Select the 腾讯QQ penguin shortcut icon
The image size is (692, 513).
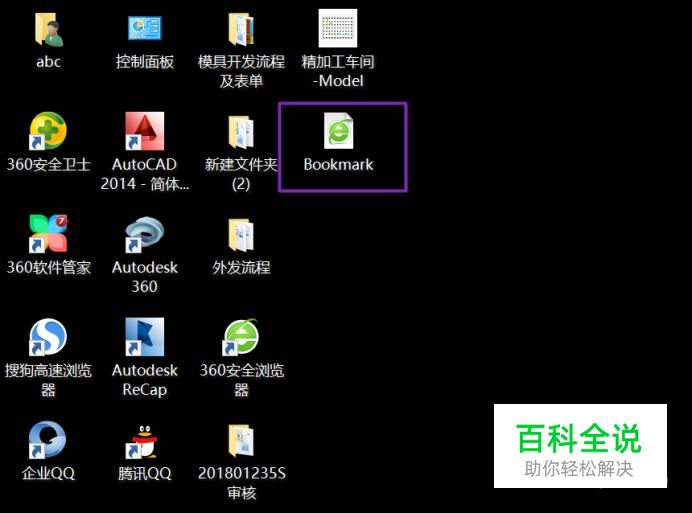[x=143, y=441]
